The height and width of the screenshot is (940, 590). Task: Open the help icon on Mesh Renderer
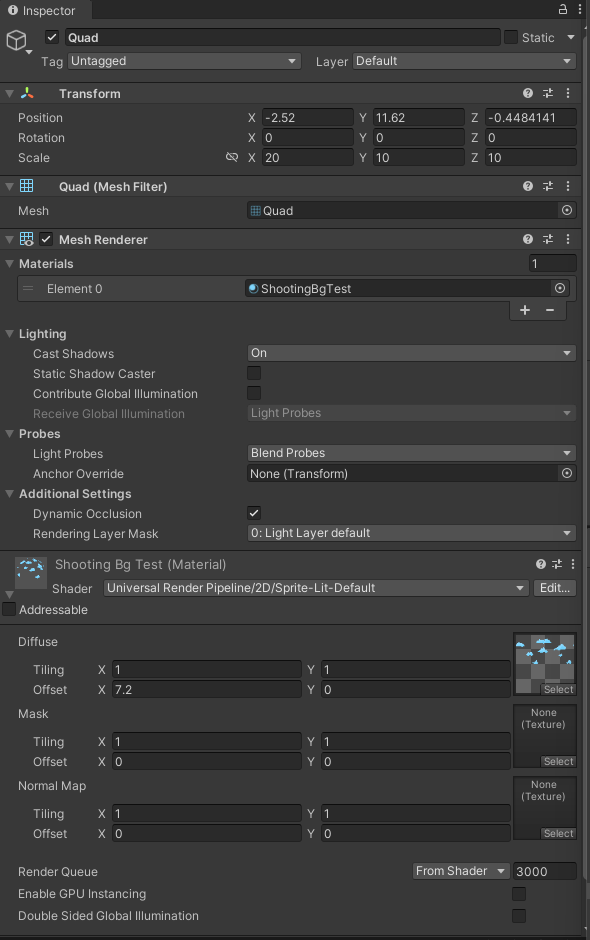click(x=527, y=239)
